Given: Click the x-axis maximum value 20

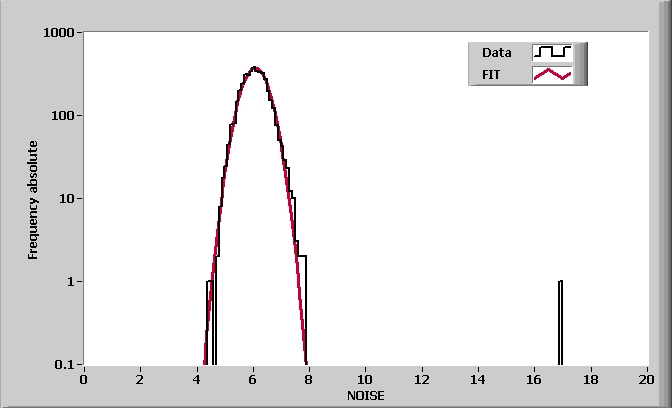Looking at the screenshot, I should (x=647, y=379).
